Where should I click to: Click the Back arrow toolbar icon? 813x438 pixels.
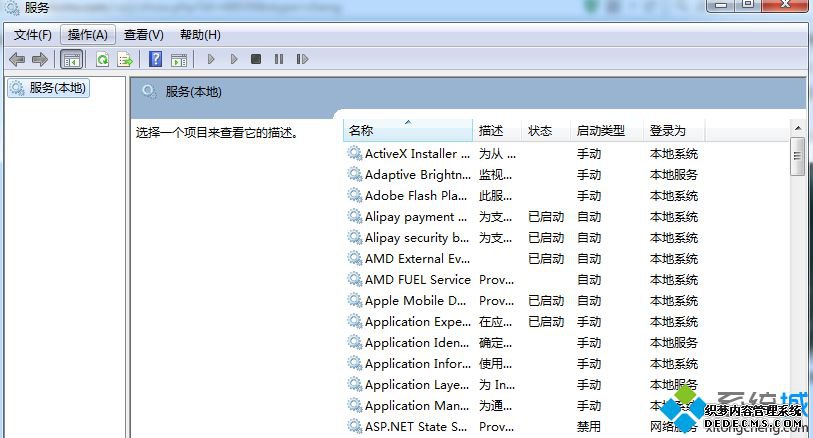17,59
